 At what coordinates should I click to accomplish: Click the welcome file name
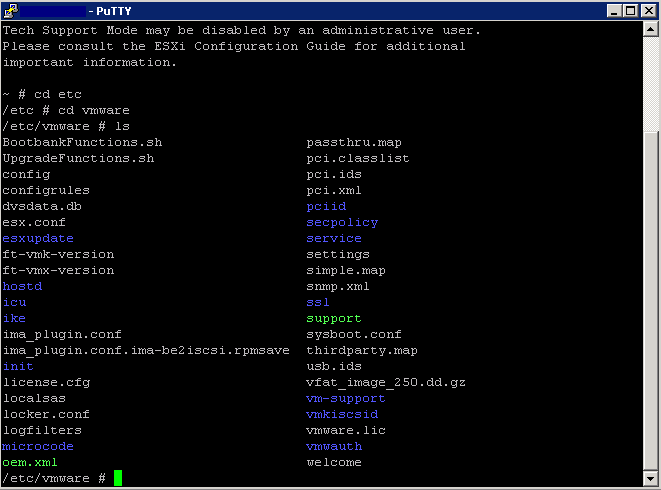coord(334,463)
